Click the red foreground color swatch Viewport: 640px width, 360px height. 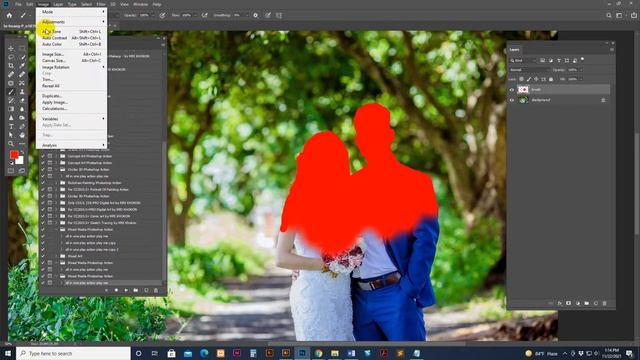(14, 154)
